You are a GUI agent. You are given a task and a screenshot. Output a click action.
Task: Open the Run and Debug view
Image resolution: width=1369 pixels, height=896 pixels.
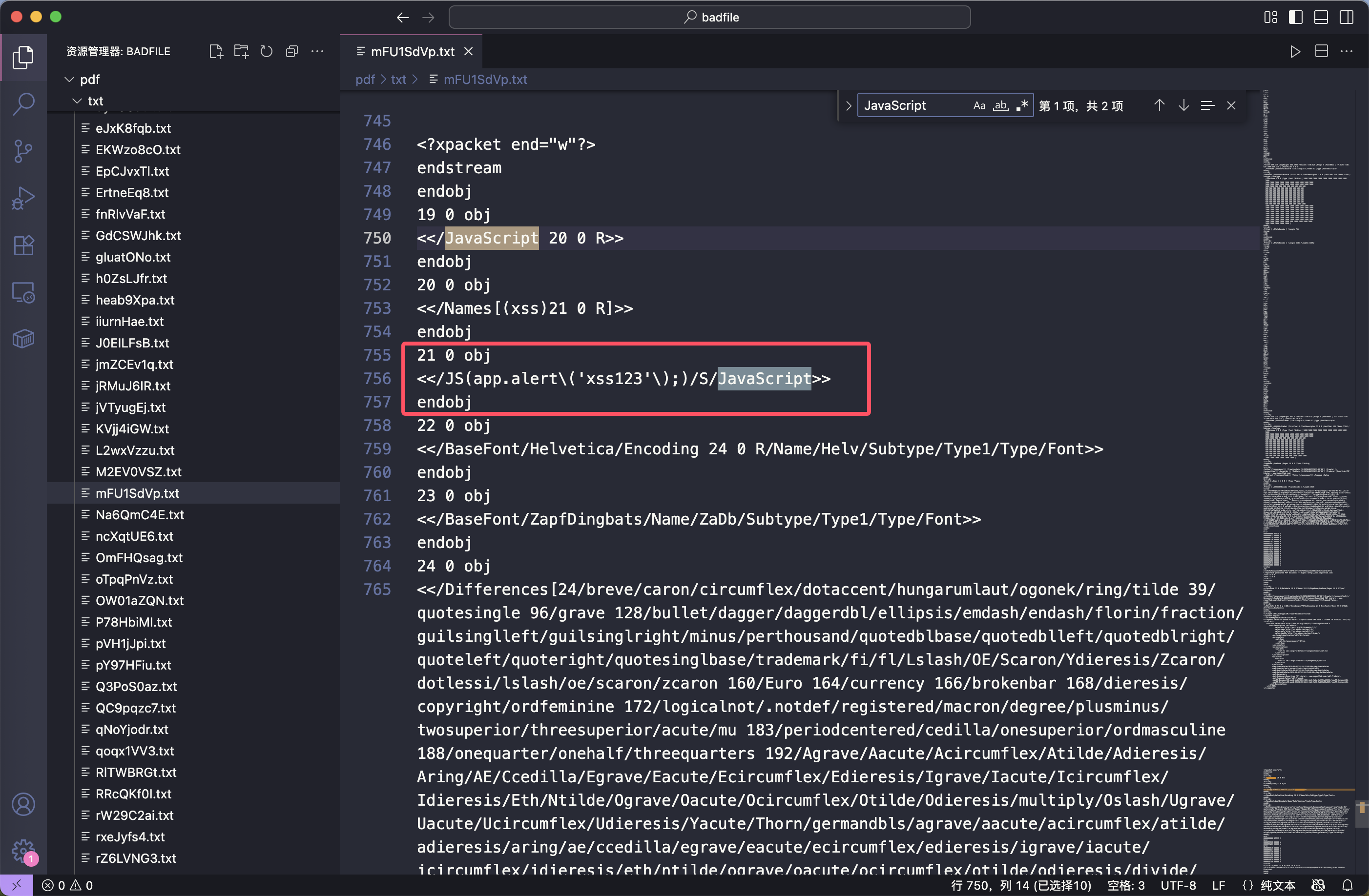(x=23, y=199)
